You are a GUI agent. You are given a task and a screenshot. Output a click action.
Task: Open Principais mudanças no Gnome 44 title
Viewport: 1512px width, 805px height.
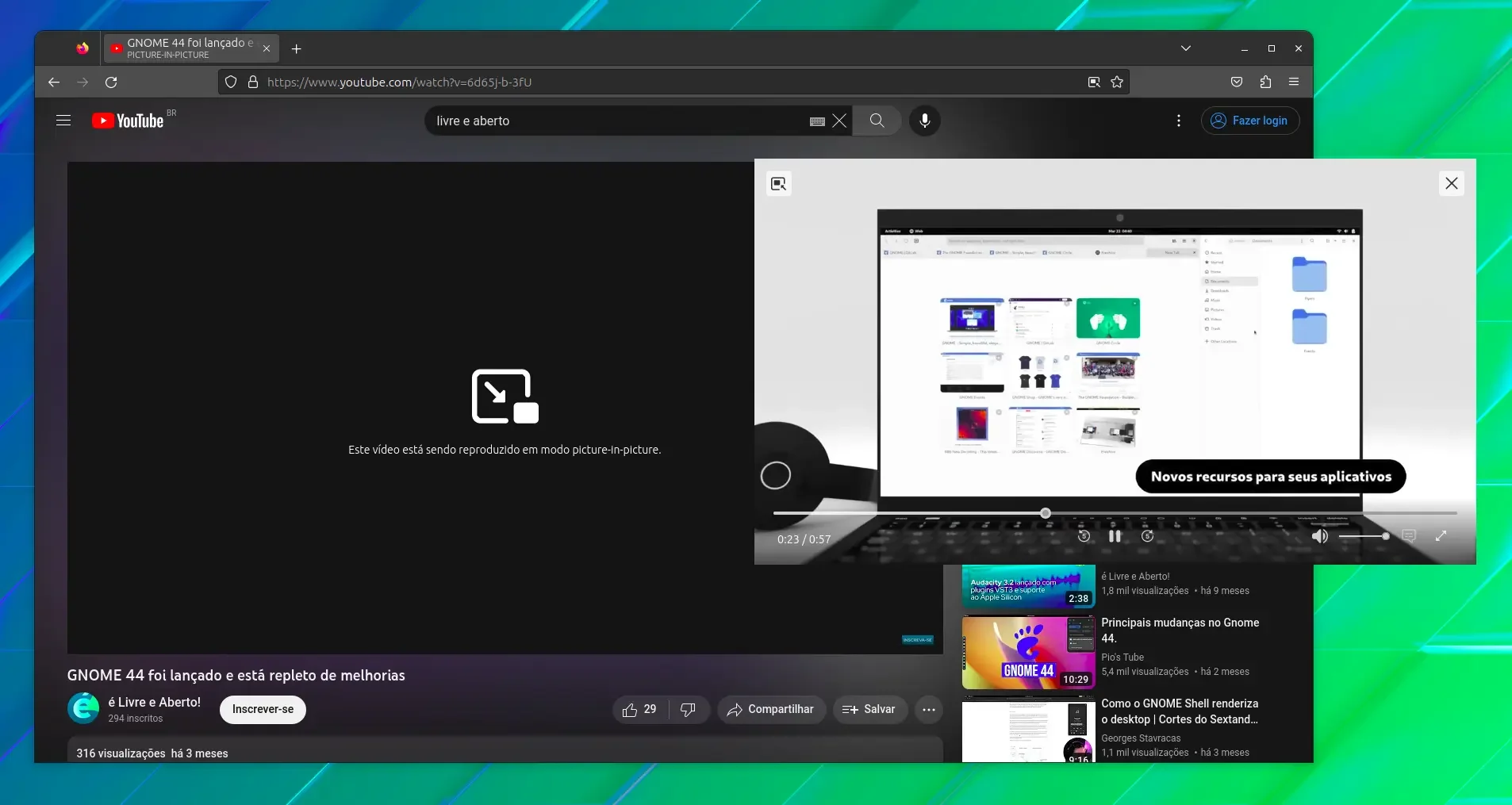[1180, 630]
